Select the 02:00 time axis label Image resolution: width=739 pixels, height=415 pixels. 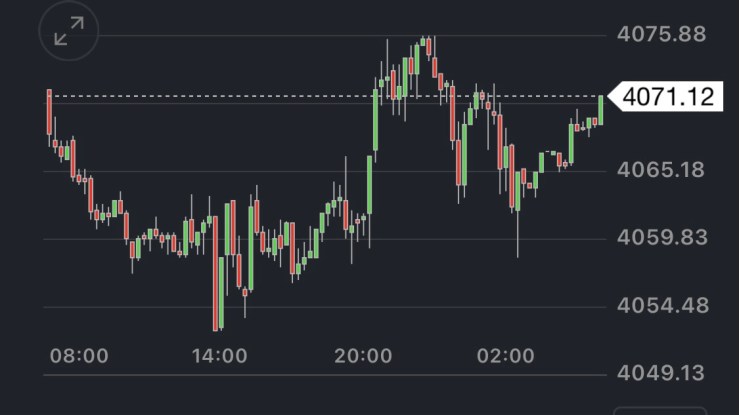pos(505,355)
